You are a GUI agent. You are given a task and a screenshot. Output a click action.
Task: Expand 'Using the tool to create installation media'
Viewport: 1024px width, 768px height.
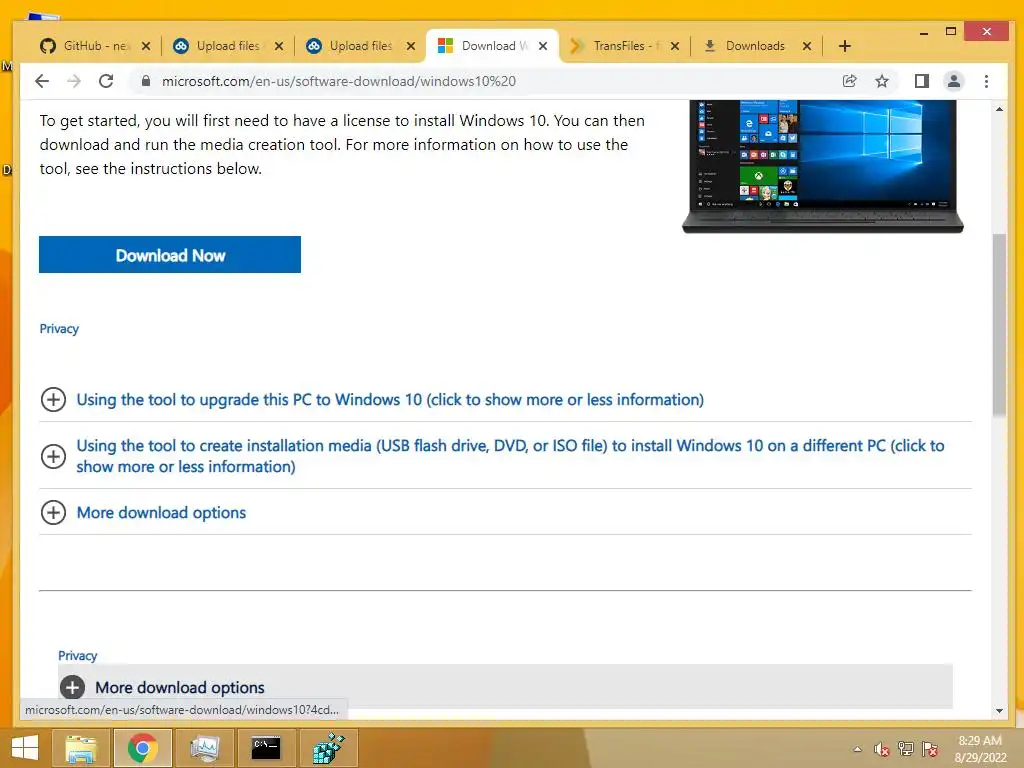tap(510, 456)
